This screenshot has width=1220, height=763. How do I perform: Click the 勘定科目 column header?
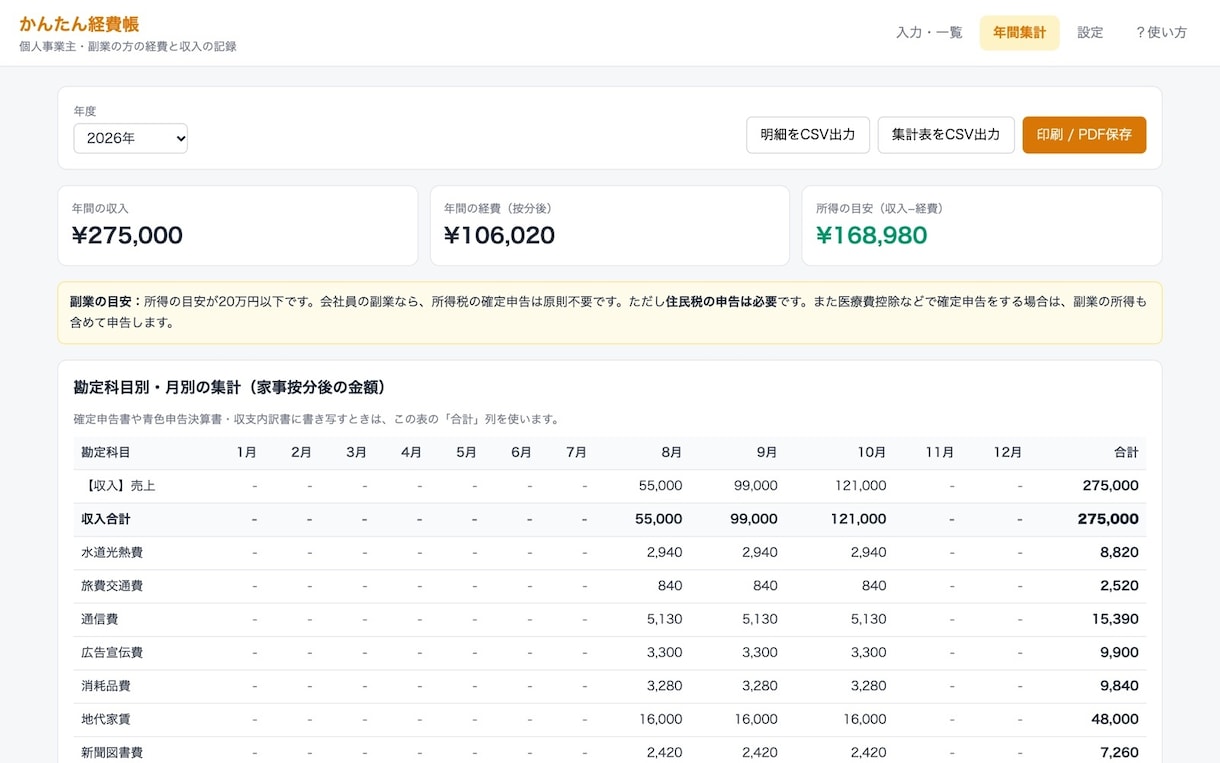(106, 453)
